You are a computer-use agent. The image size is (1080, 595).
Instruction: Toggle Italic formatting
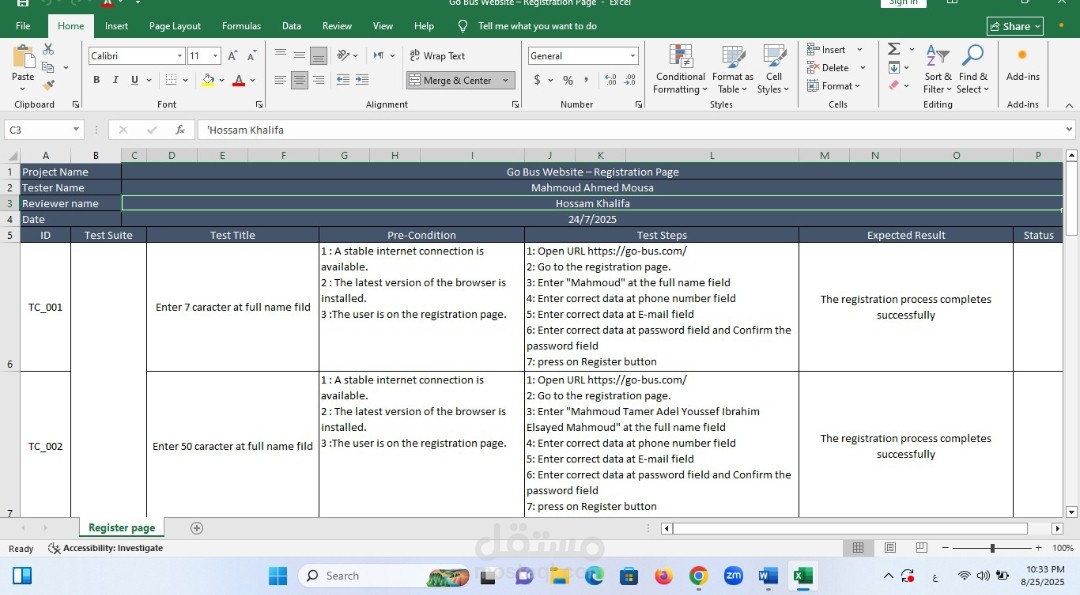tap(115, 80)
